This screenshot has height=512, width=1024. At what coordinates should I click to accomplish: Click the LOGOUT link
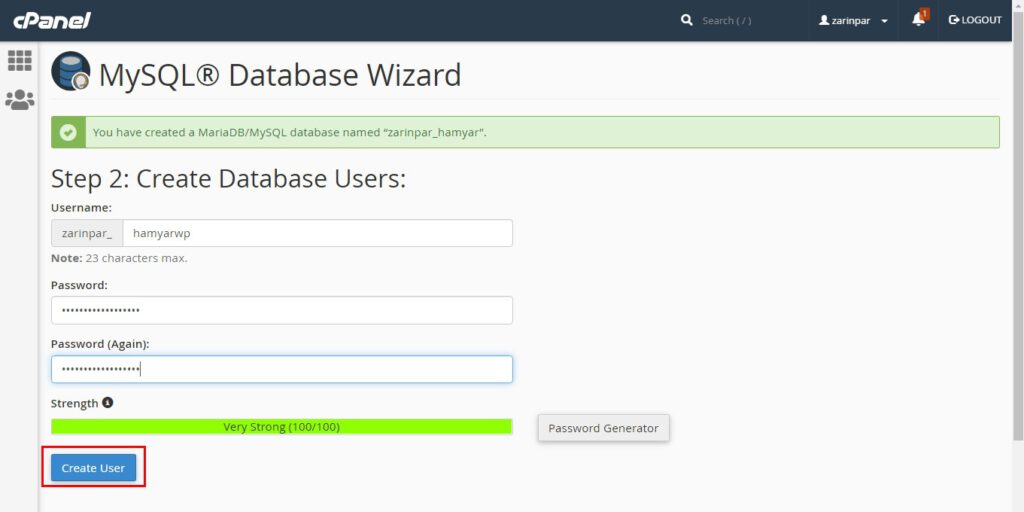975,20
